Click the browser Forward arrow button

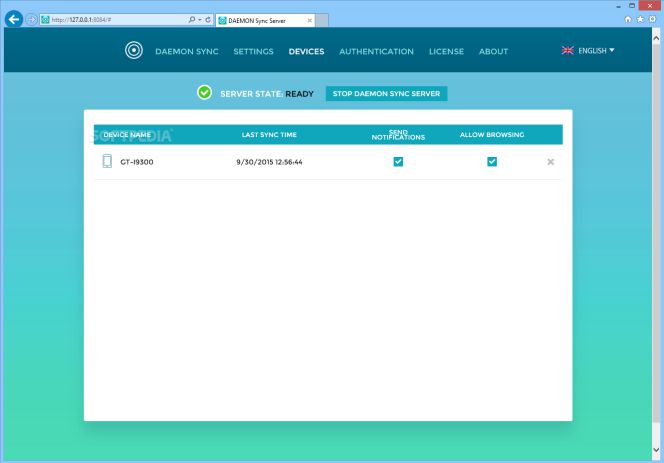(x=31, y=19)
